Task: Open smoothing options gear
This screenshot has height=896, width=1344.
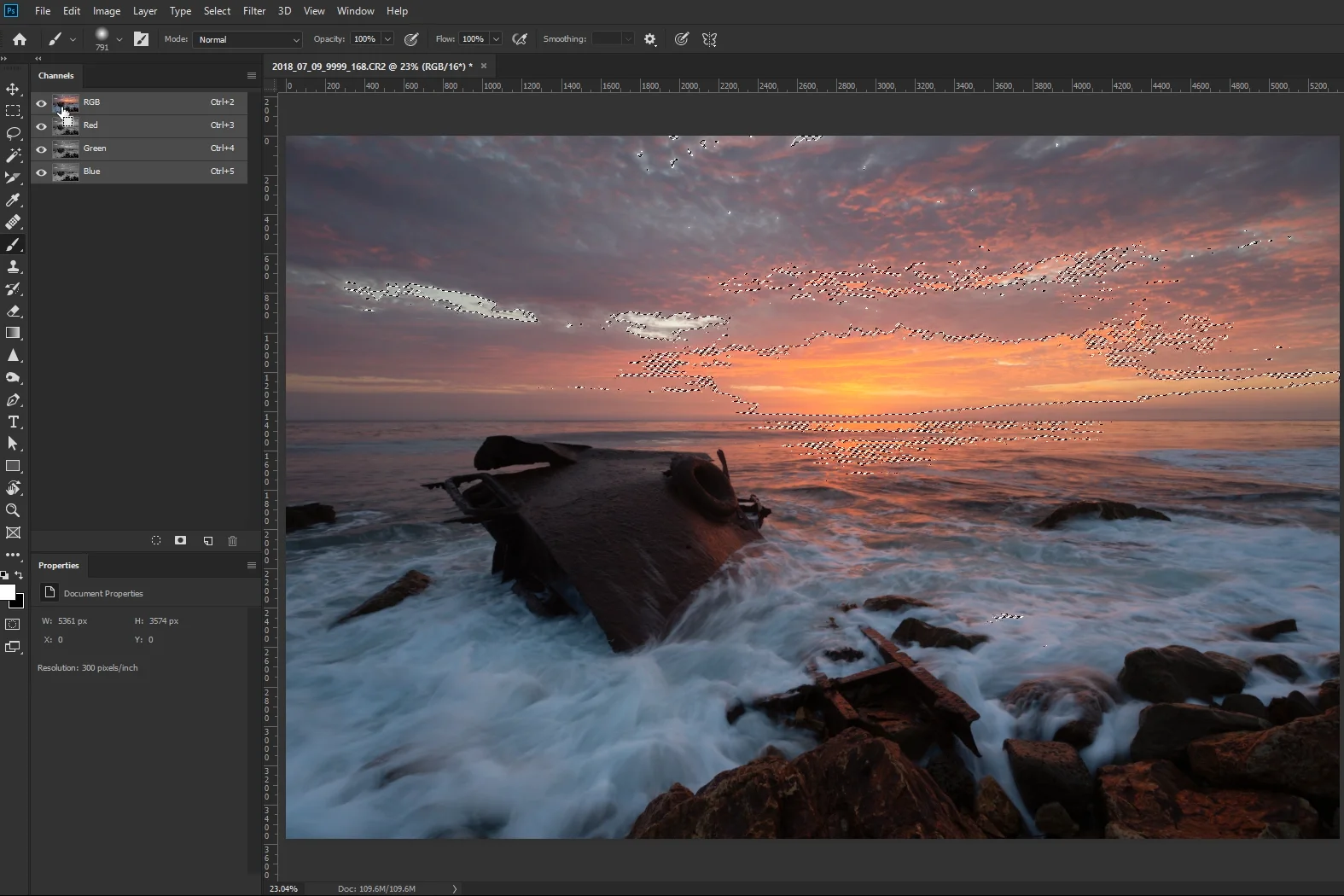Action: (x=650, y=39)
